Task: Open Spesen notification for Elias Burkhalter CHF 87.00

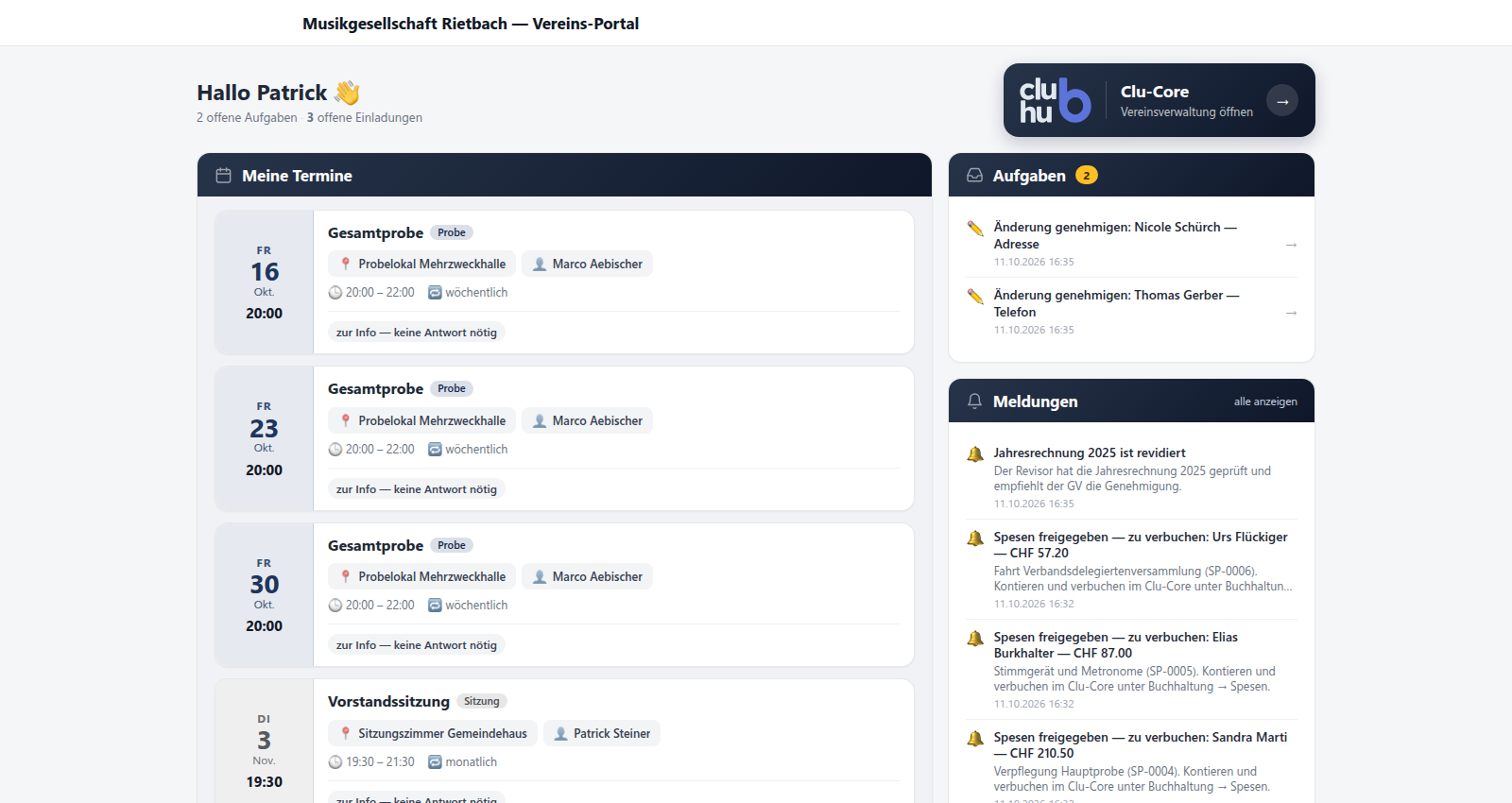Action: pos(1132,669)
